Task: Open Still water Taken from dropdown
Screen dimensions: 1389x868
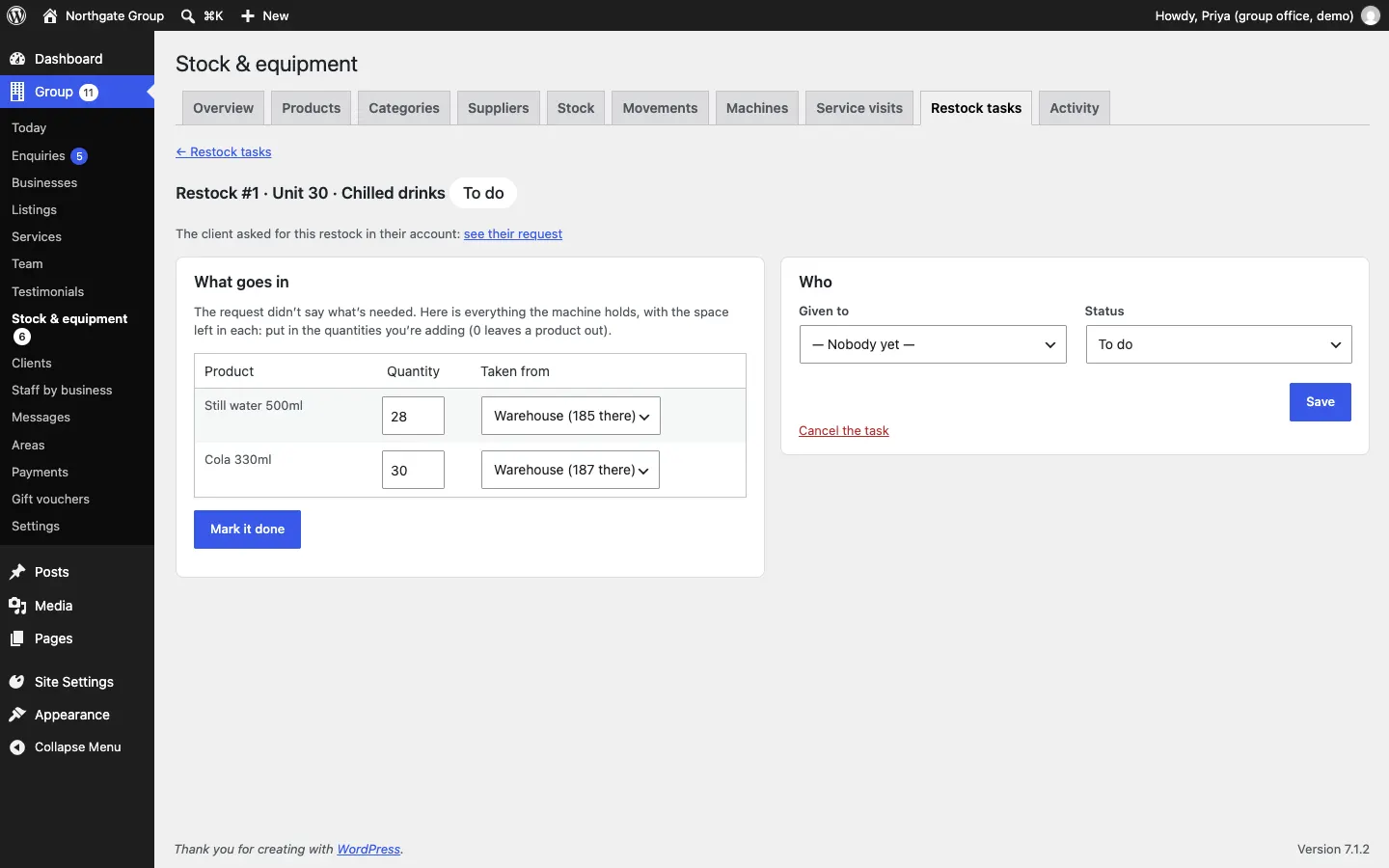Action: 571,416
